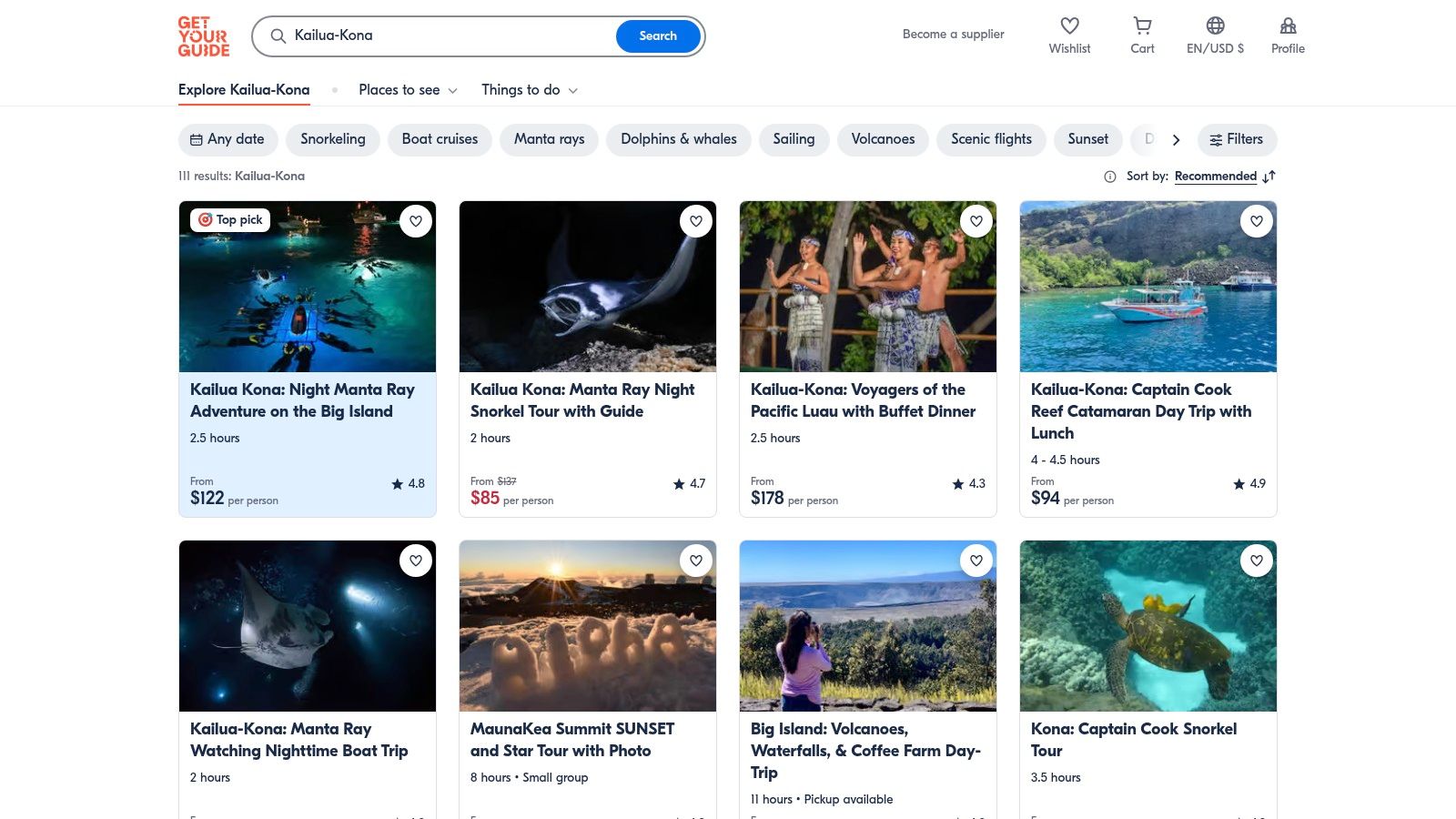Click the EN/USD language globe icon

pyautogui.click(x=1215, y=26)
